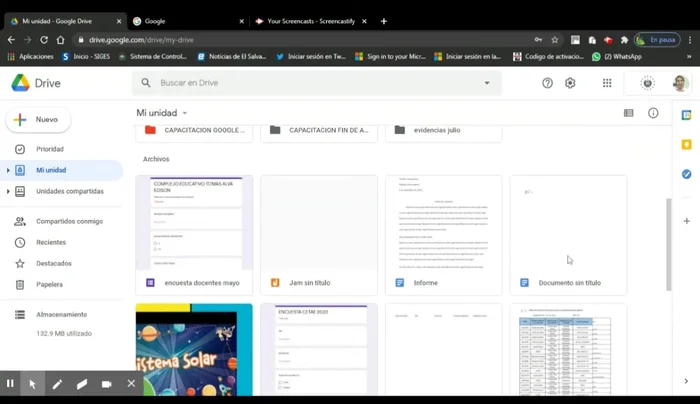Toggle the embedded webcam camera
Screen dimensions: 700x404
[106, 384]
